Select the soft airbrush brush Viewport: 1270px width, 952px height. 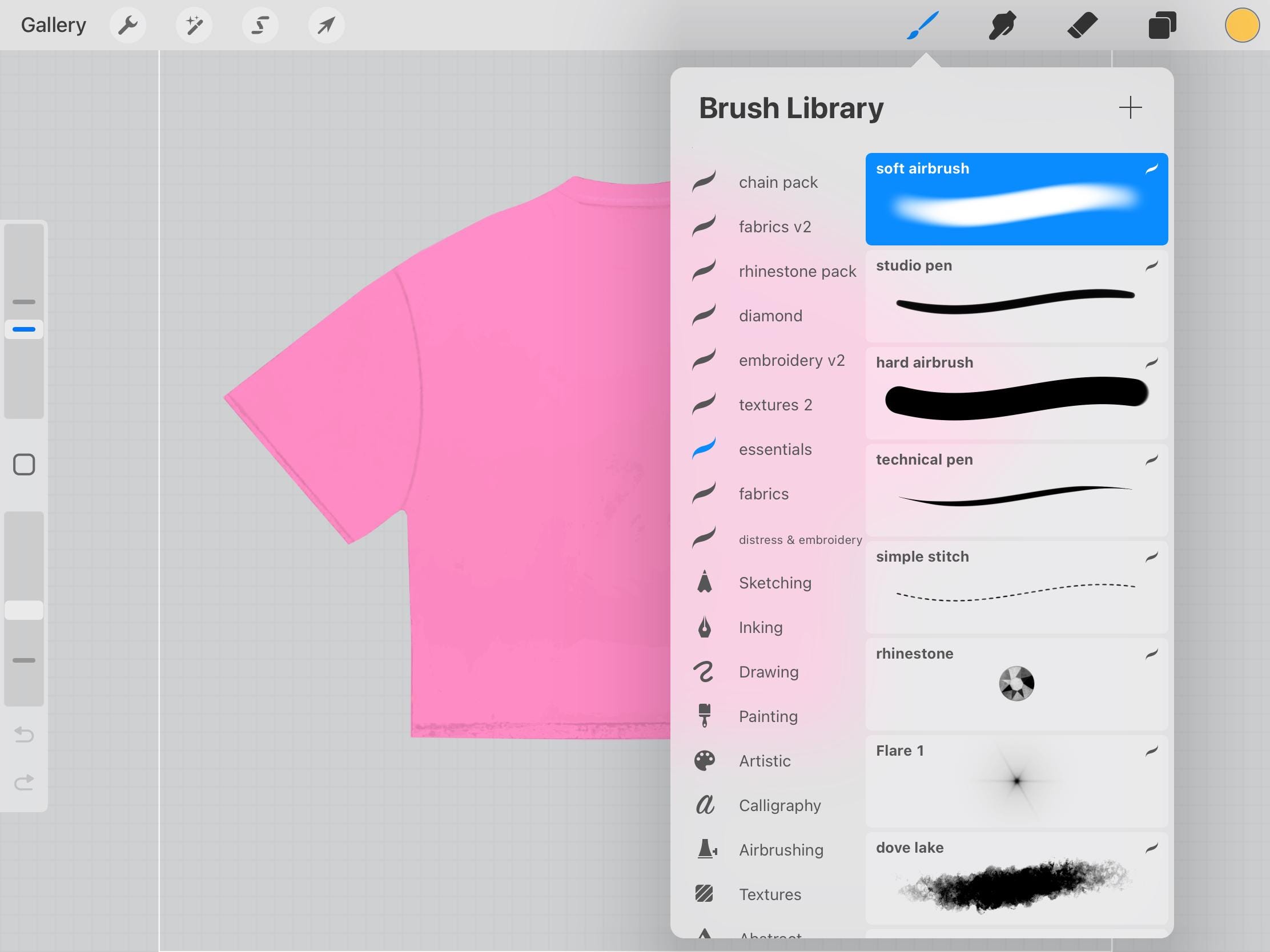tap(1016, 199)
